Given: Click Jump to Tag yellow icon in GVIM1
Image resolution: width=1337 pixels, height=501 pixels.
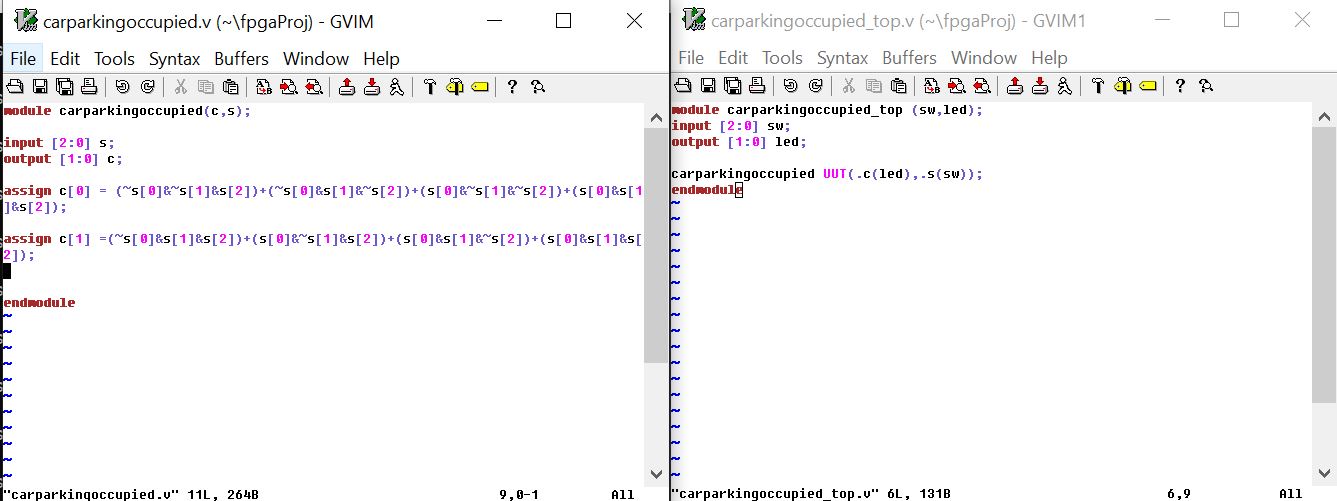Looking at the screenshot, I should click(1147, 86).
